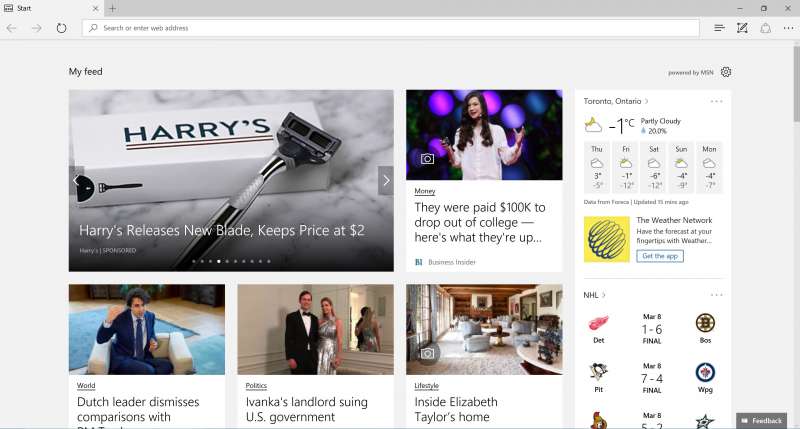Select Thursday forecast column
800x429 pixels.
pos(596,167)
